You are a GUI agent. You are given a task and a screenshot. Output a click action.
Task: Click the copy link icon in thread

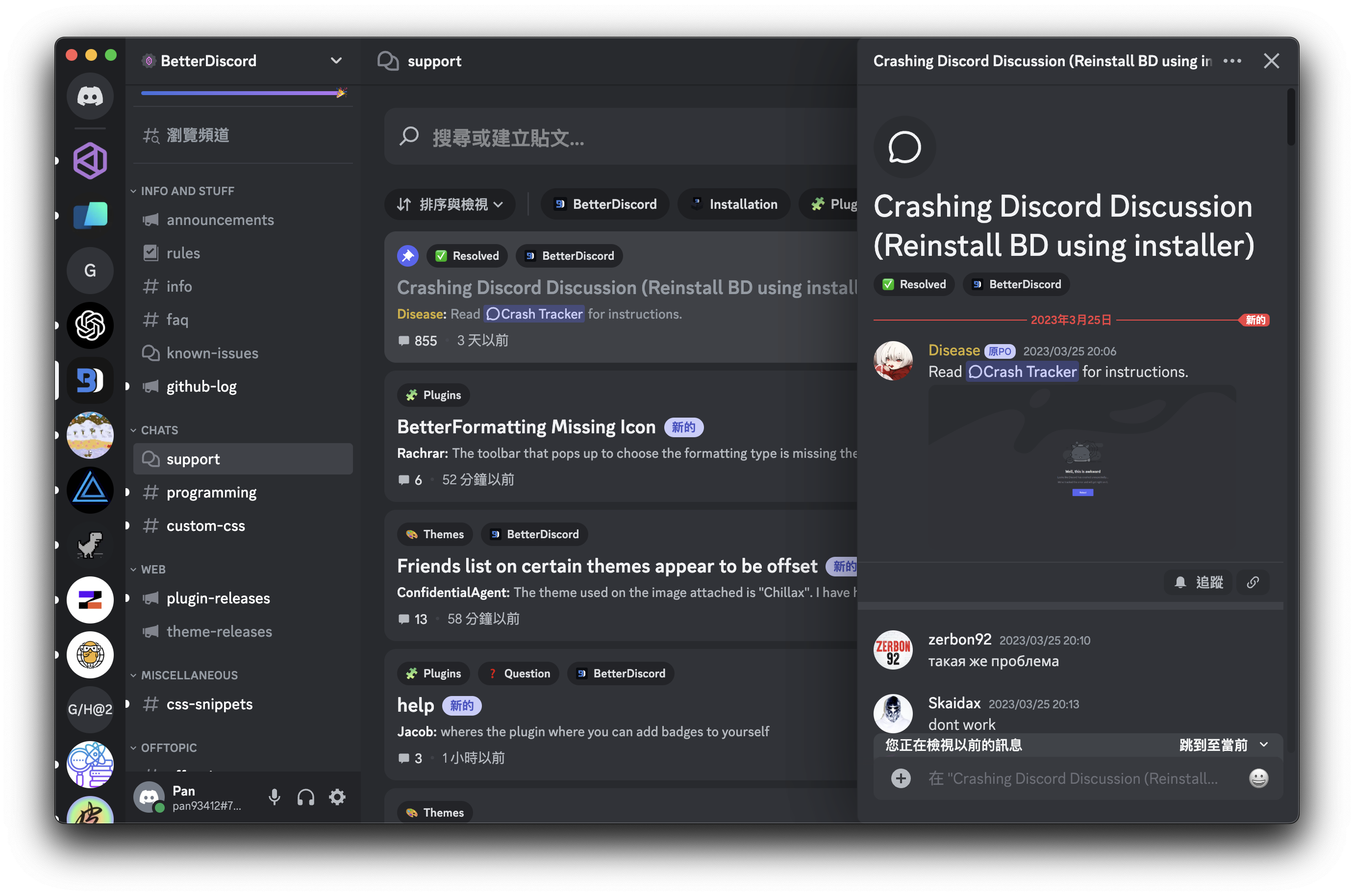[1253, 582]
